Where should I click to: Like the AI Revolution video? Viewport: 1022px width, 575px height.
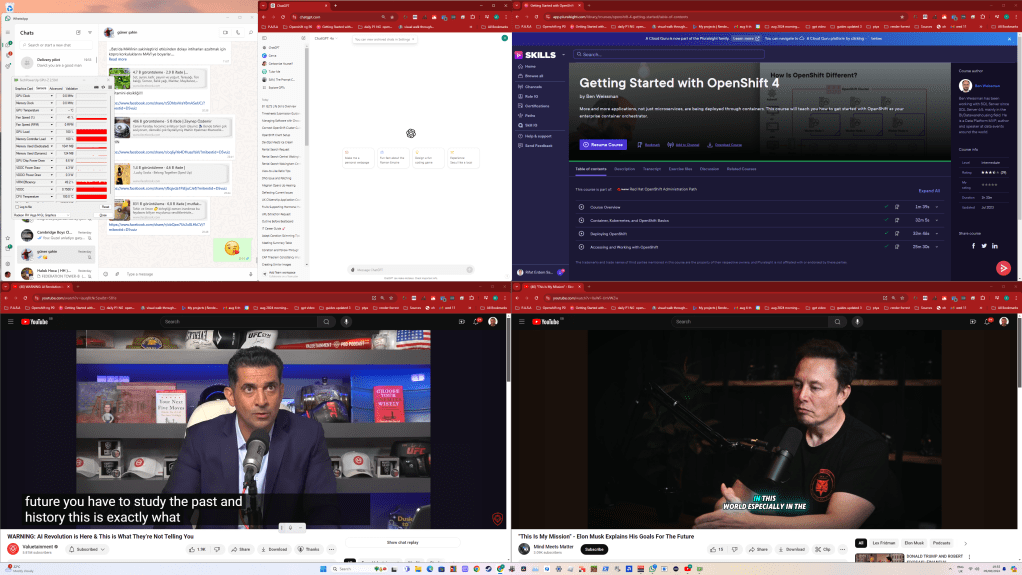197,549
